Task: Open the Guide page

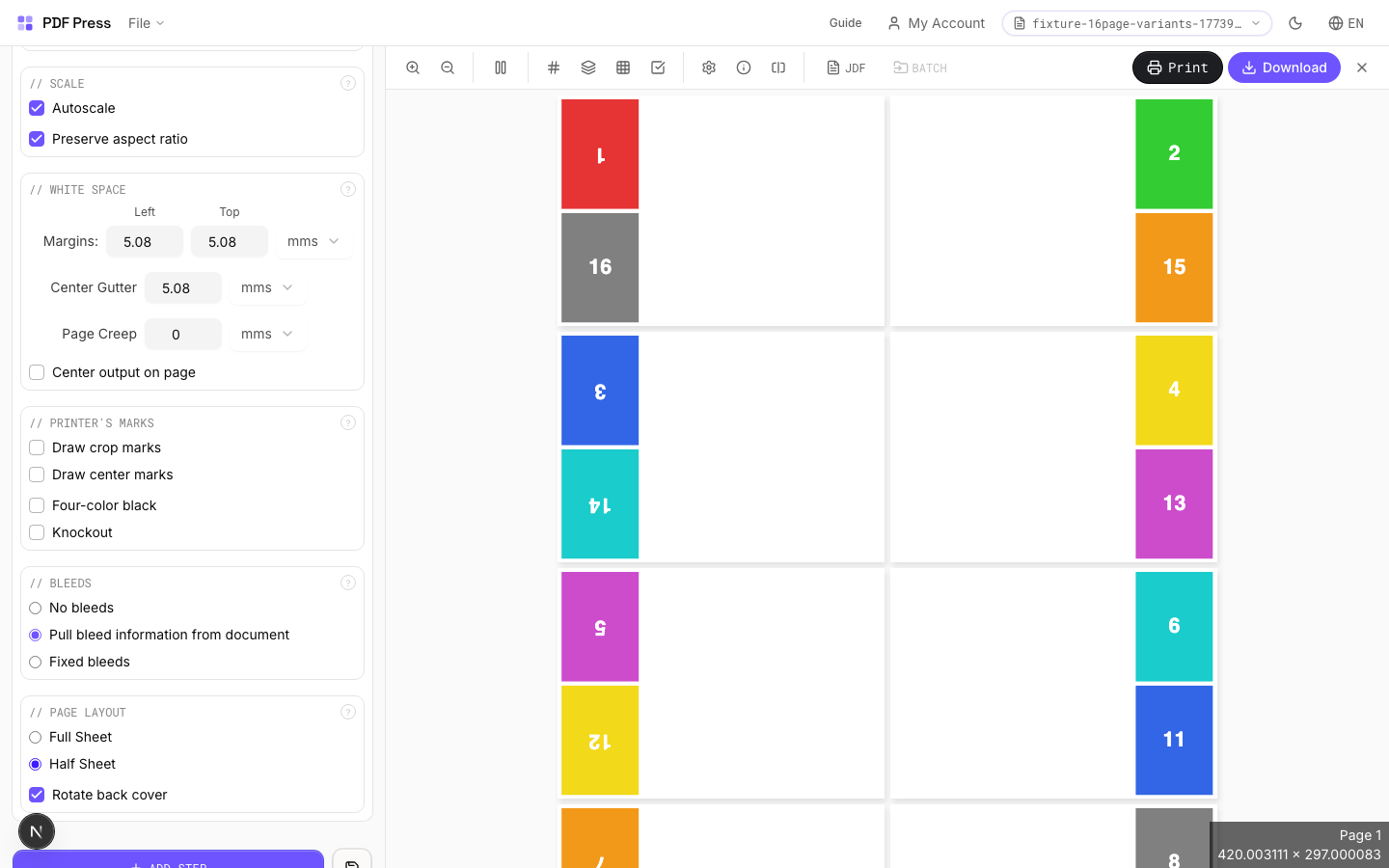Action: pos(845,23)
